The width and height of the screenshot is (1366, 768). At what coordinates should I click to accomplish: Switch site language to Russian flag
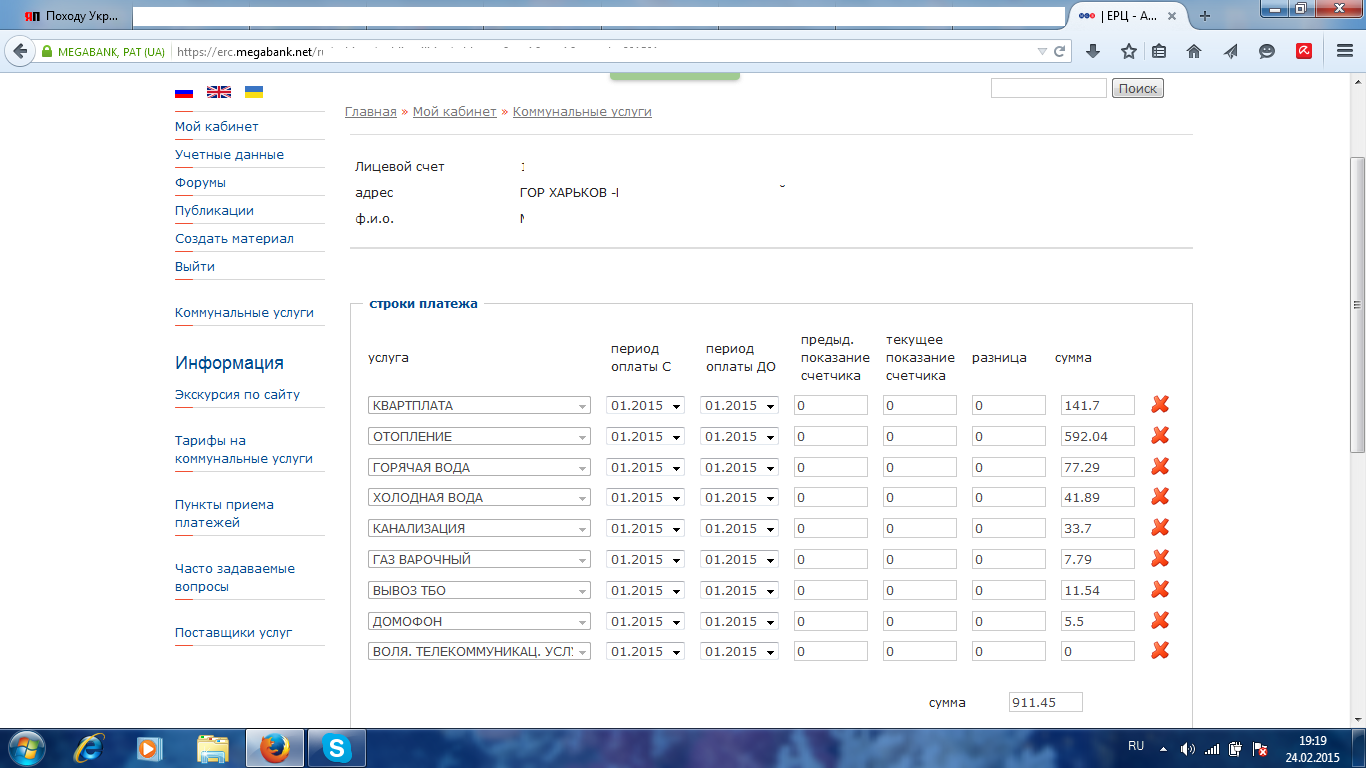pos(184,92)
